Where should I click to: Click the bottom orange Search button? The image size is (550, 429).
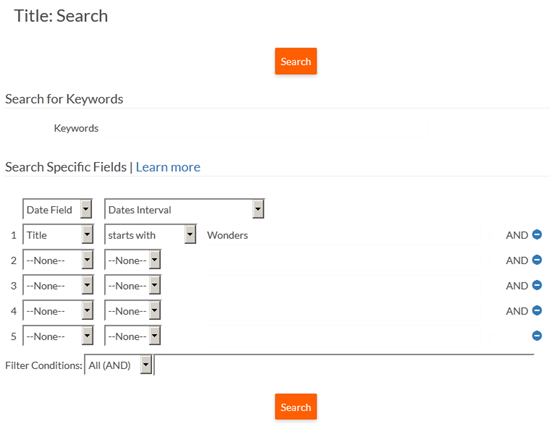pos(296,407)
